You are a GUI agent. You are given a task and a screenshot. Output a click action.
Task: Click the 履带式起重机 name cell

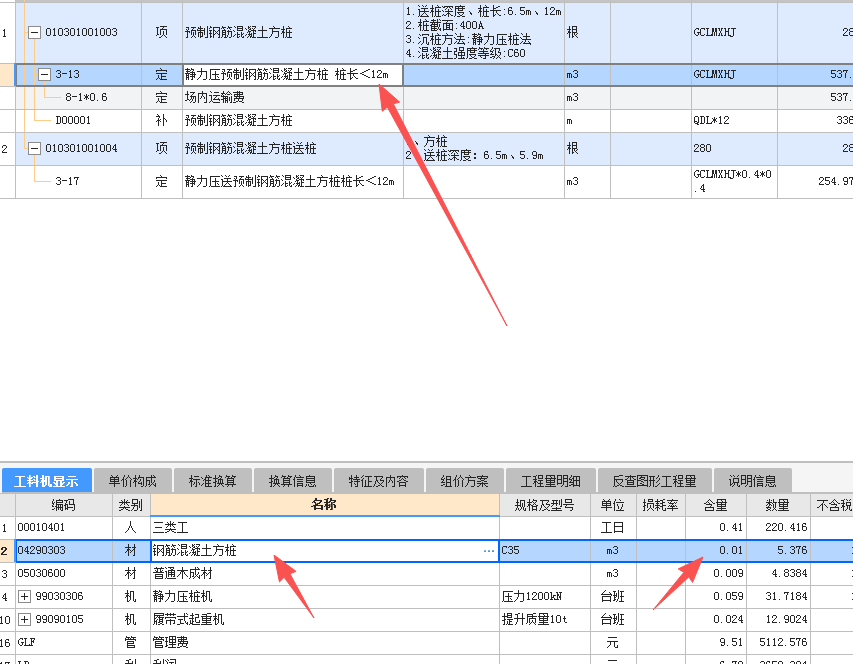324,619
